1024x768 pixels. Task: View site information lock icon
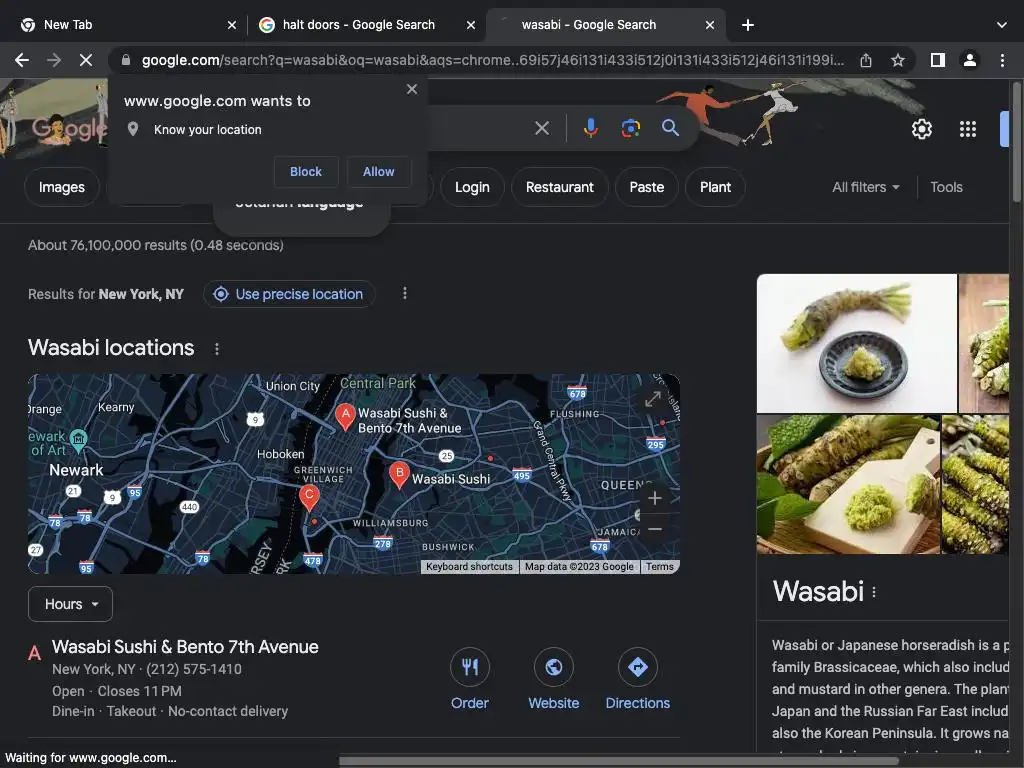(126, 60)
